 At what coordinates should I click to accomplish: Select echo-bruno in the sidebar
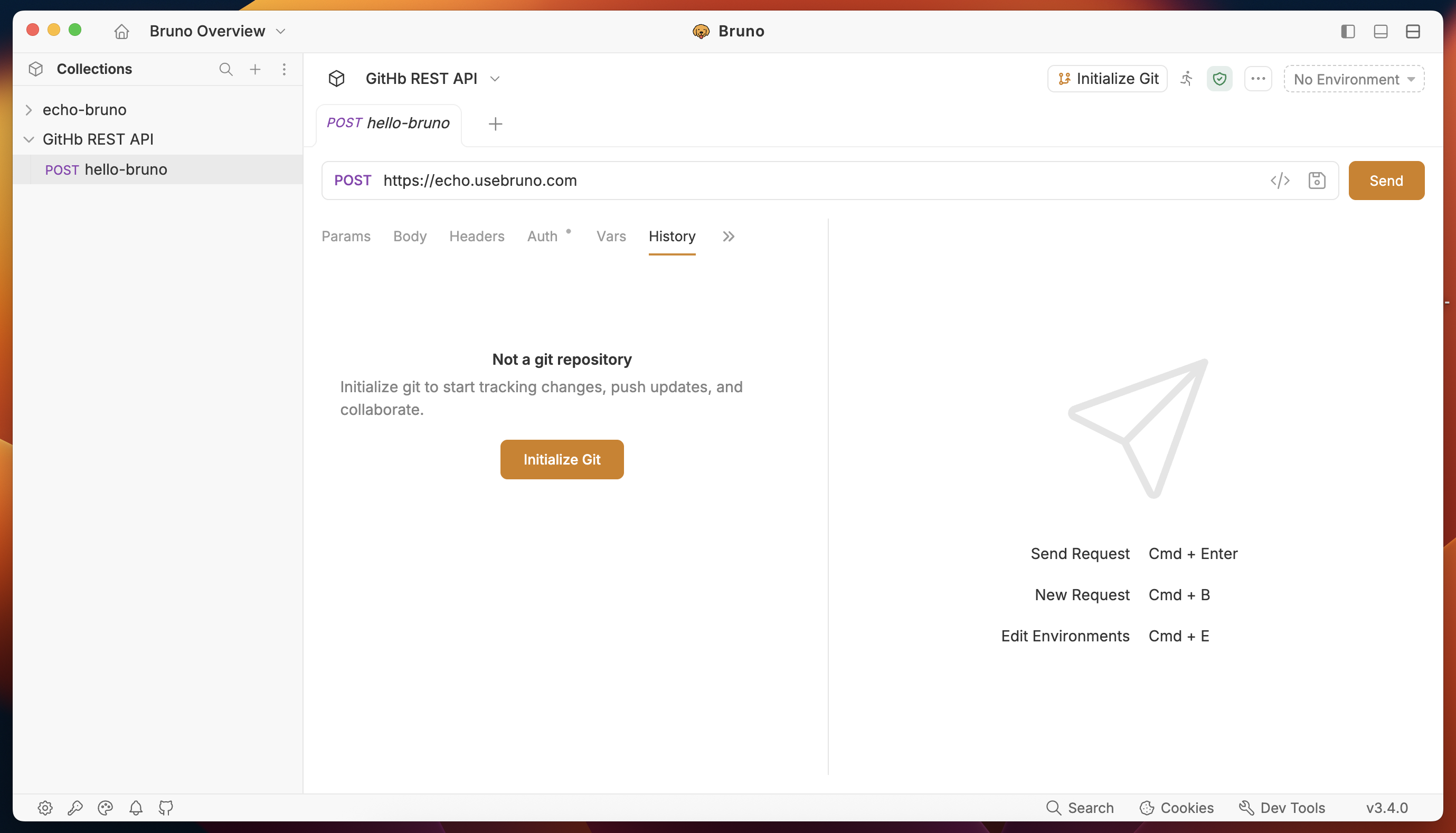(84, 110)
